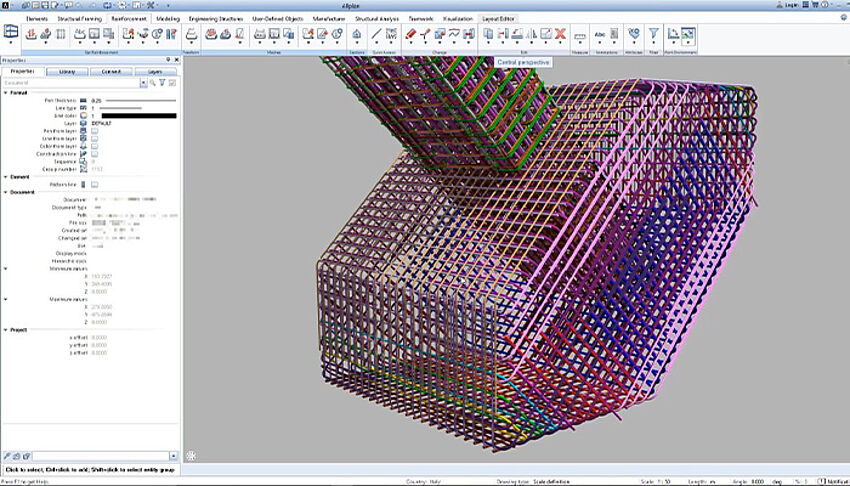The width and height of the screenshot is (850, 486).
Task: Open the Filter funnel tool
Action: (654, 35)
